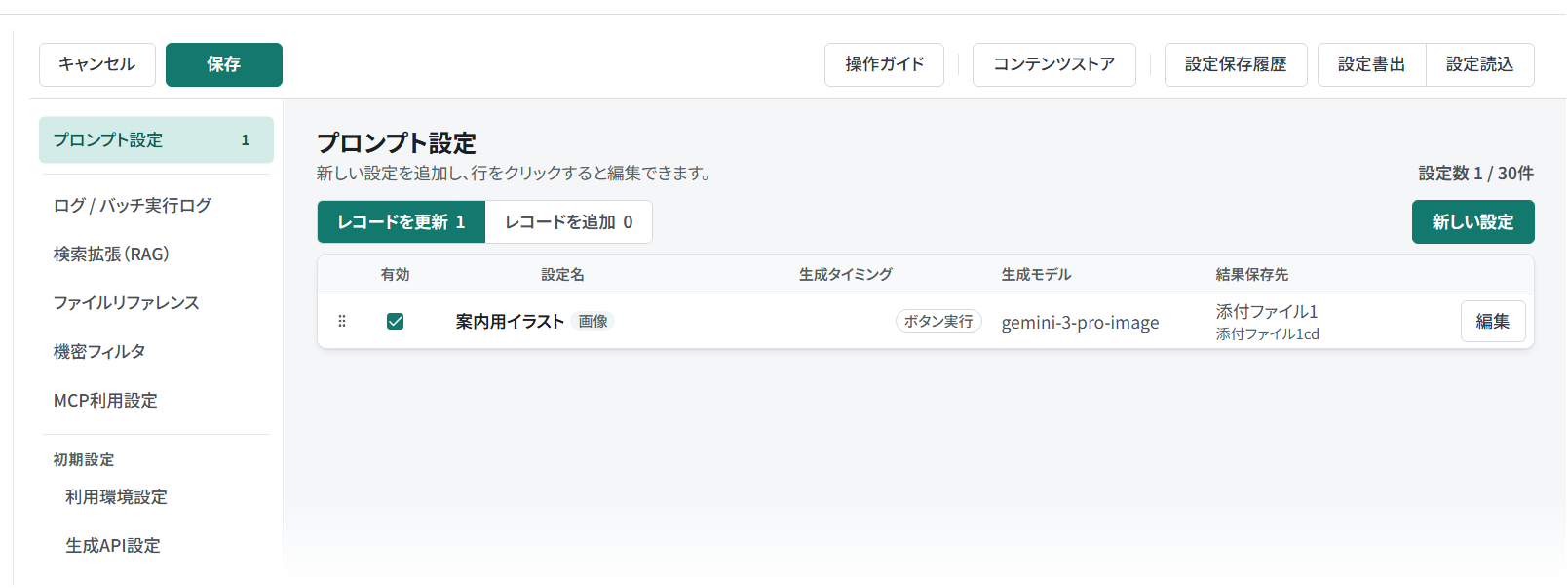Screen dimensions: 1568x588
Task: Click the ボタン実行 timing badge
Action: click(x=938, y=322)
